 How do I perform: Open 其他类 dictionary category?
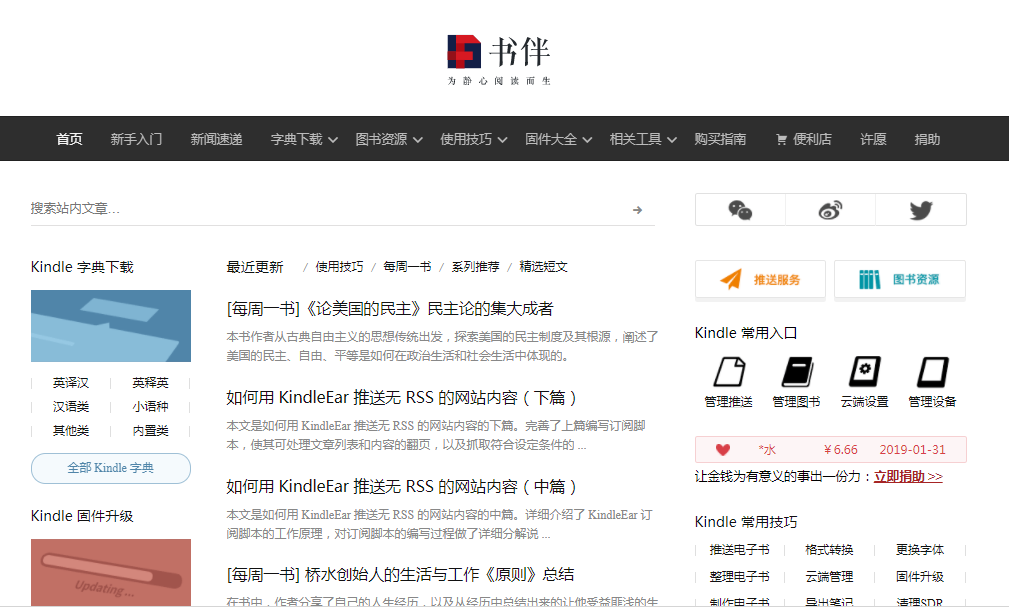pos(71,431)
